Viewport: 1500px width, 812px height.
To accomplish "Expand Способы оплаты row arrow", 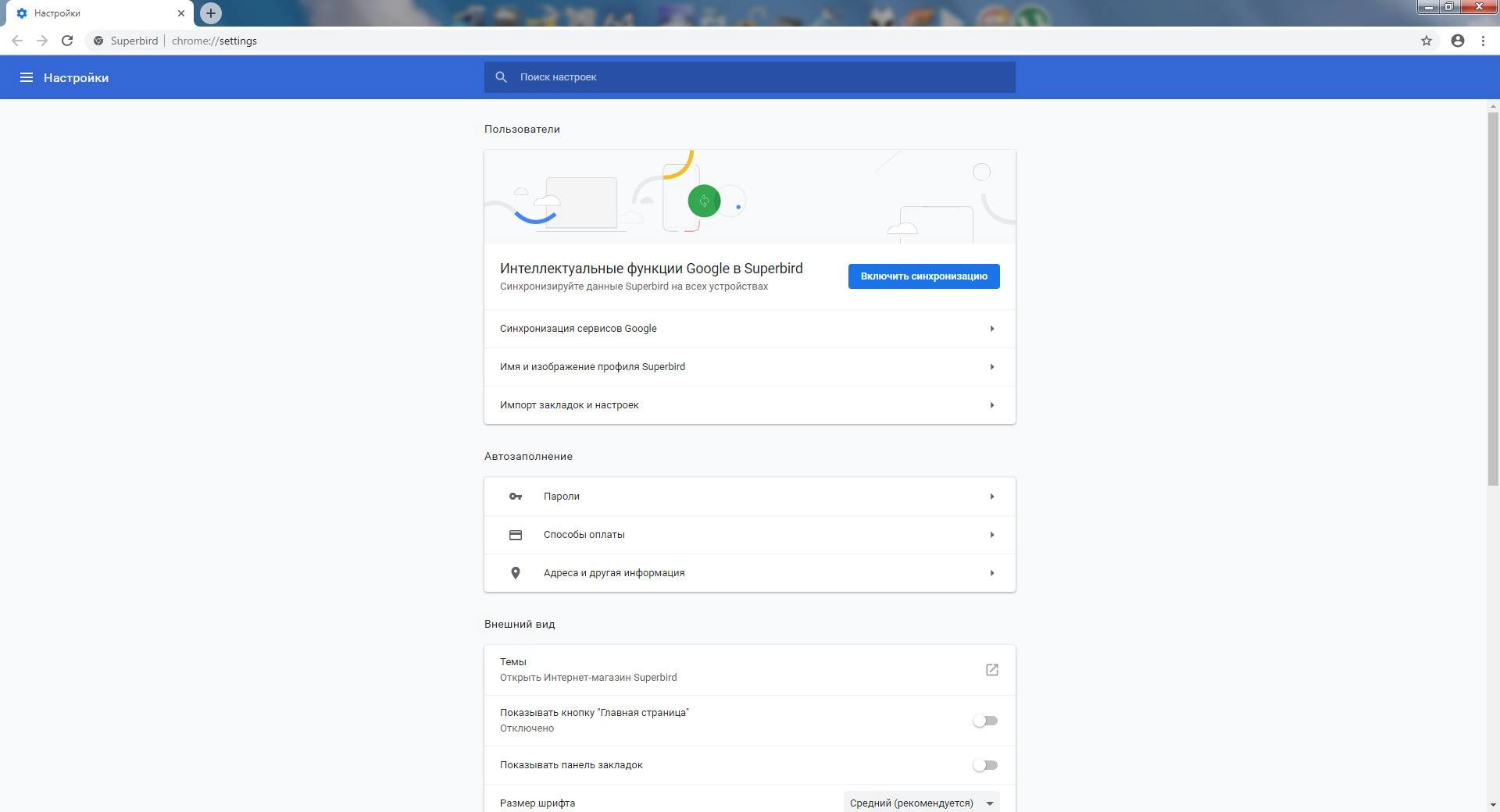I will (x=992, y=535).
